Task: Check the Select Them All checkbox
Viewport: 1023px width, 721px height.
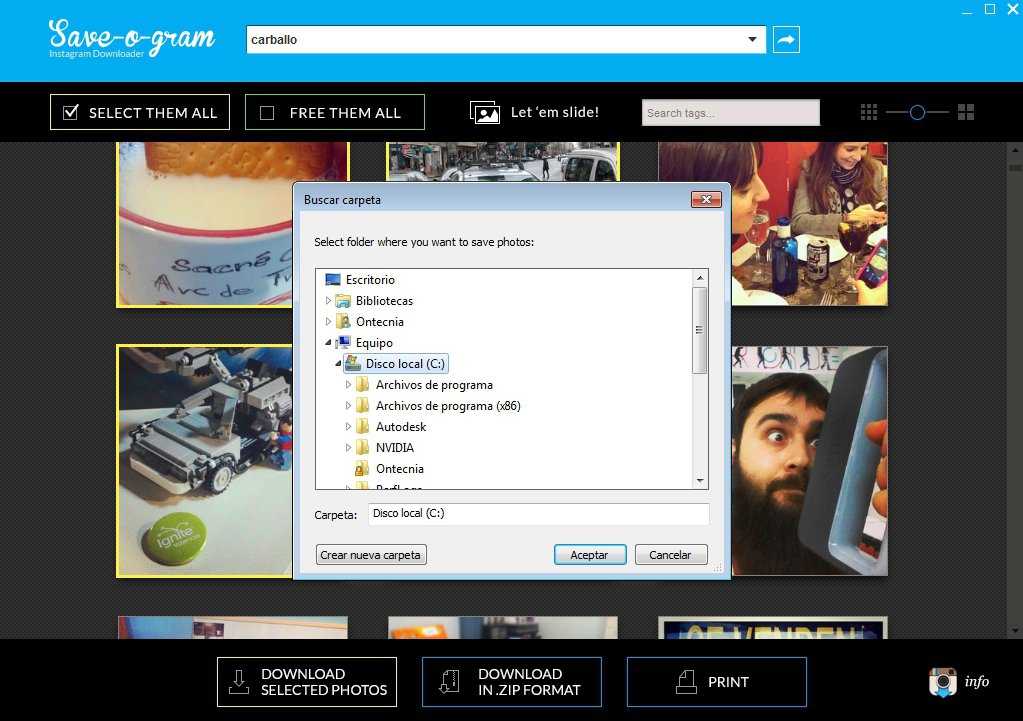Action: click(x=71, y=113)
